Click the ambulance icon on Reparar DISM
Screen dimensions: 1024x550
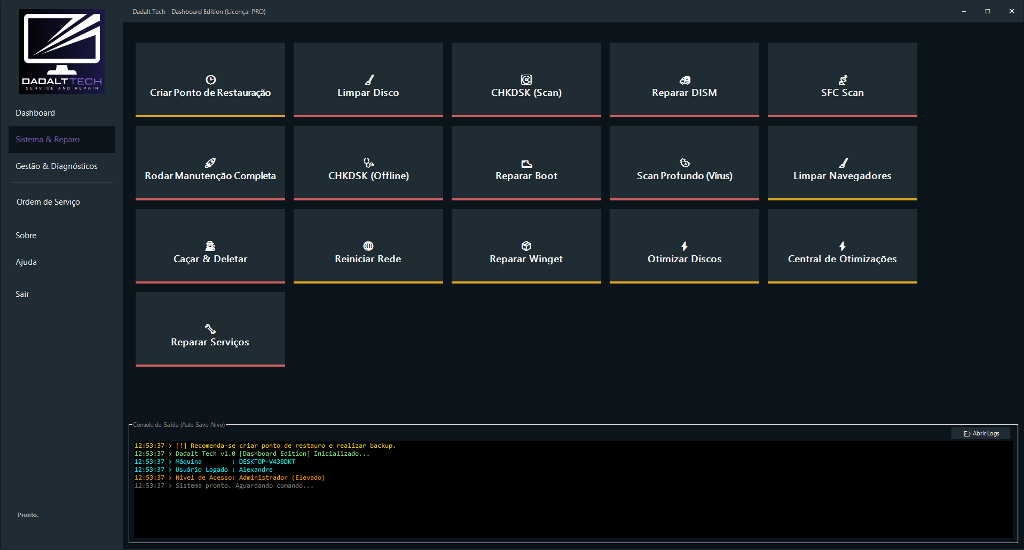click(x=684, y=79)
